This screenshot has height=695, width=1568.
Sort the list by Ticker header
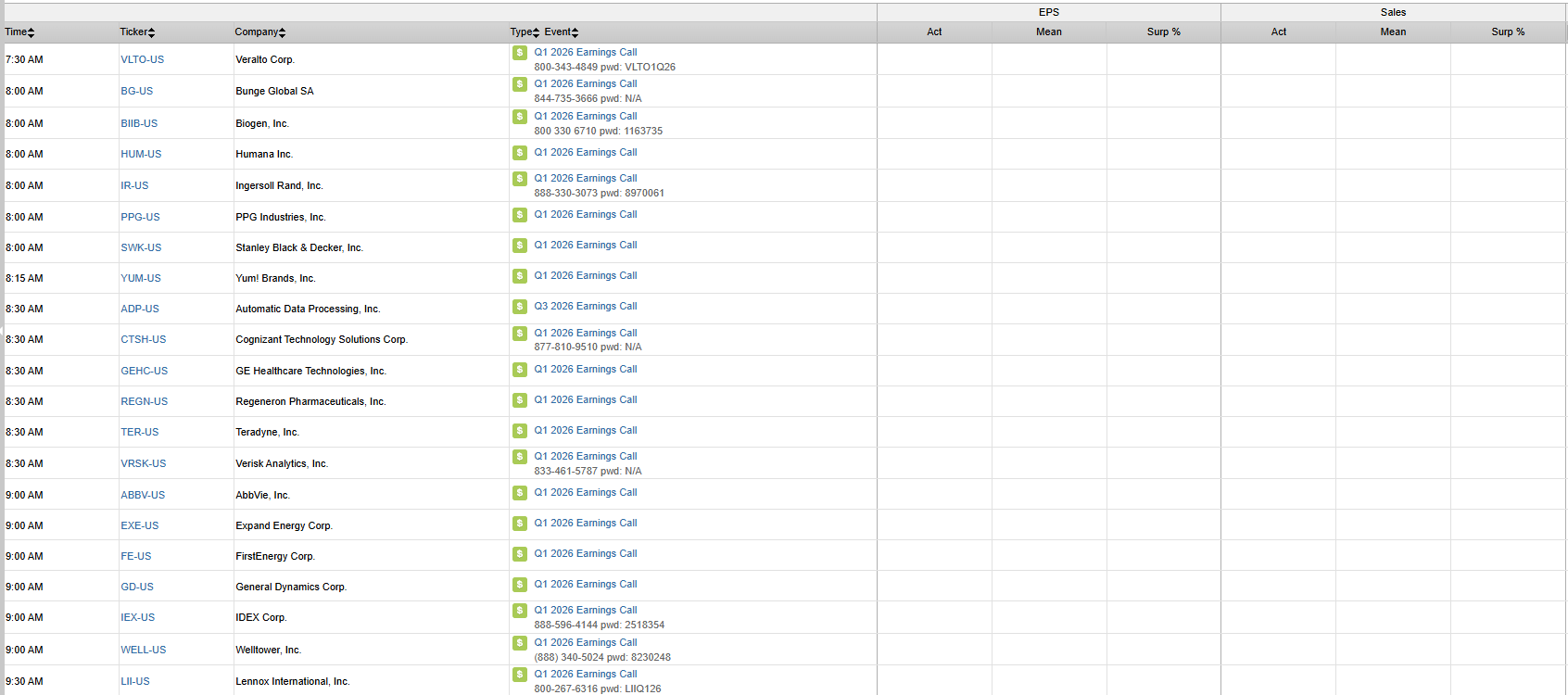(x=137, y=32)
